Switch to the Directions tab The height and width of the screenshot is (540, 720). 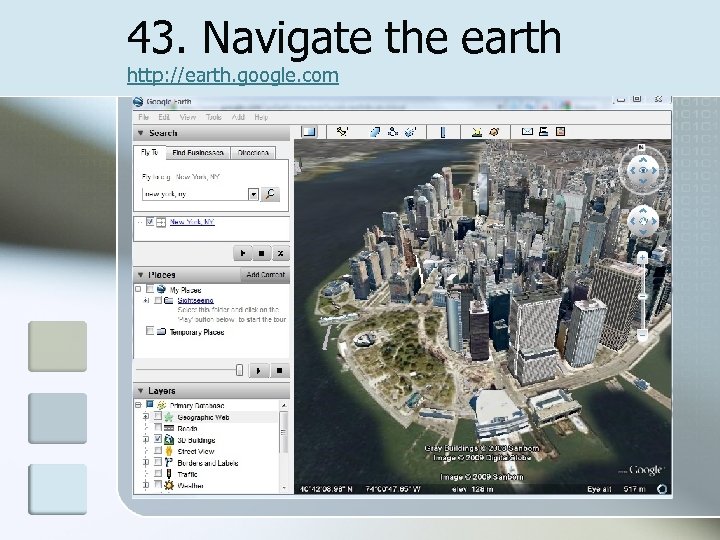(x=253, y=152)
